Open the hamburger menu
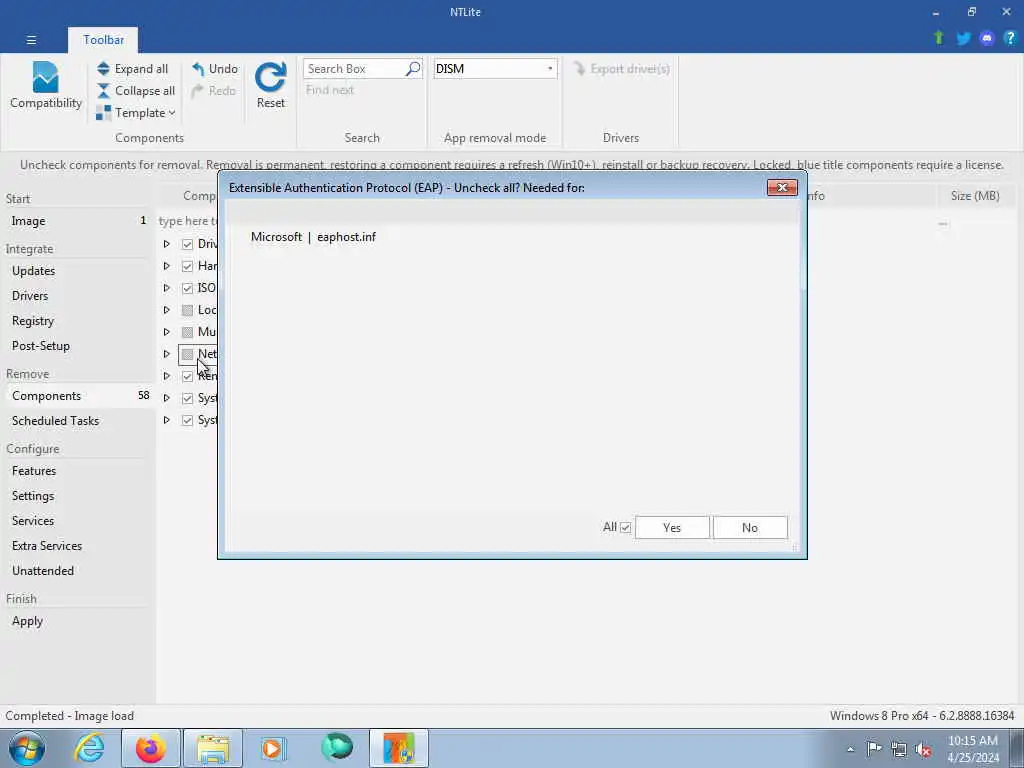Screen dimensions: 1024x768 tap(31, 40)
